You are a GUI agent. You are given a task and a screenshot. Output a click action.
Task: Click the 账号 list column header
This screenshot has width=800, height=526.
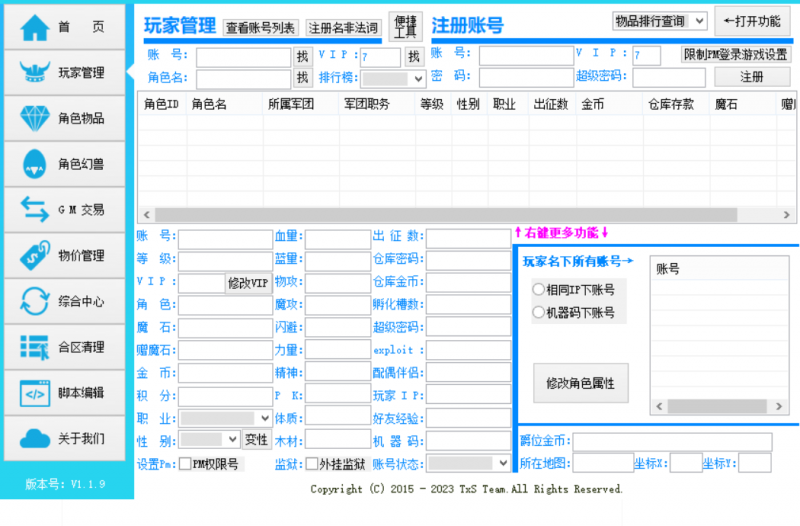(719, 269)
